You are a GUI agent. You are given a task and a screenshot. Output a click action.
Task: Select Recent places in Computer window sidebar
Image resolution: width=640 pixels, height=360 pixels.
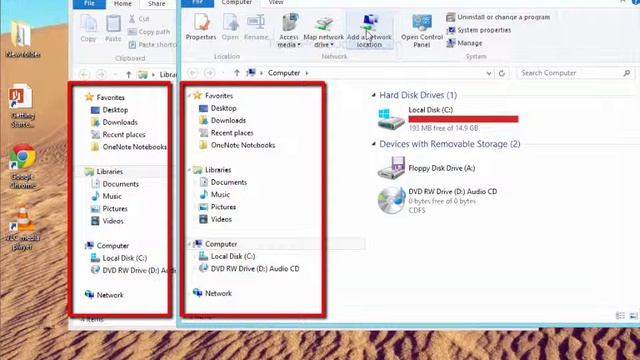tap(226, 133)
